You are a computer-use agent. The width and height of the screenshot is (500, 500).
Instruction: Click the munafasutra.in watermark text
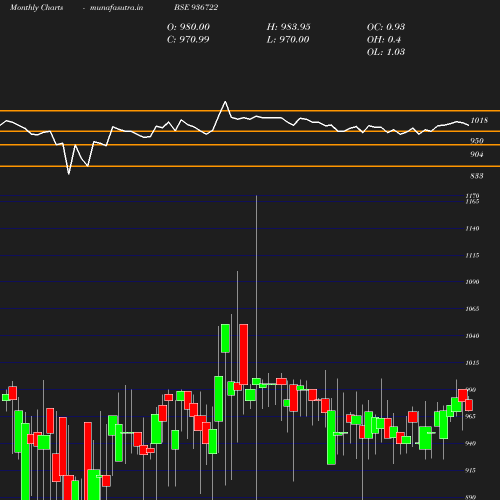click(x=116, y=8)
